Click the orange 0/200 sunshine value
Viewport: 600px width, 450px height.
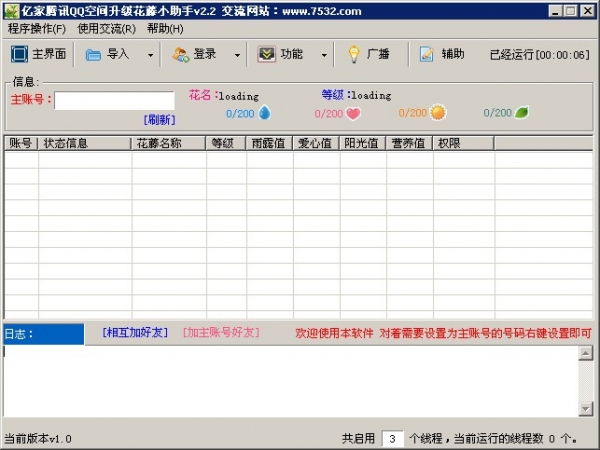click(412, 113)
